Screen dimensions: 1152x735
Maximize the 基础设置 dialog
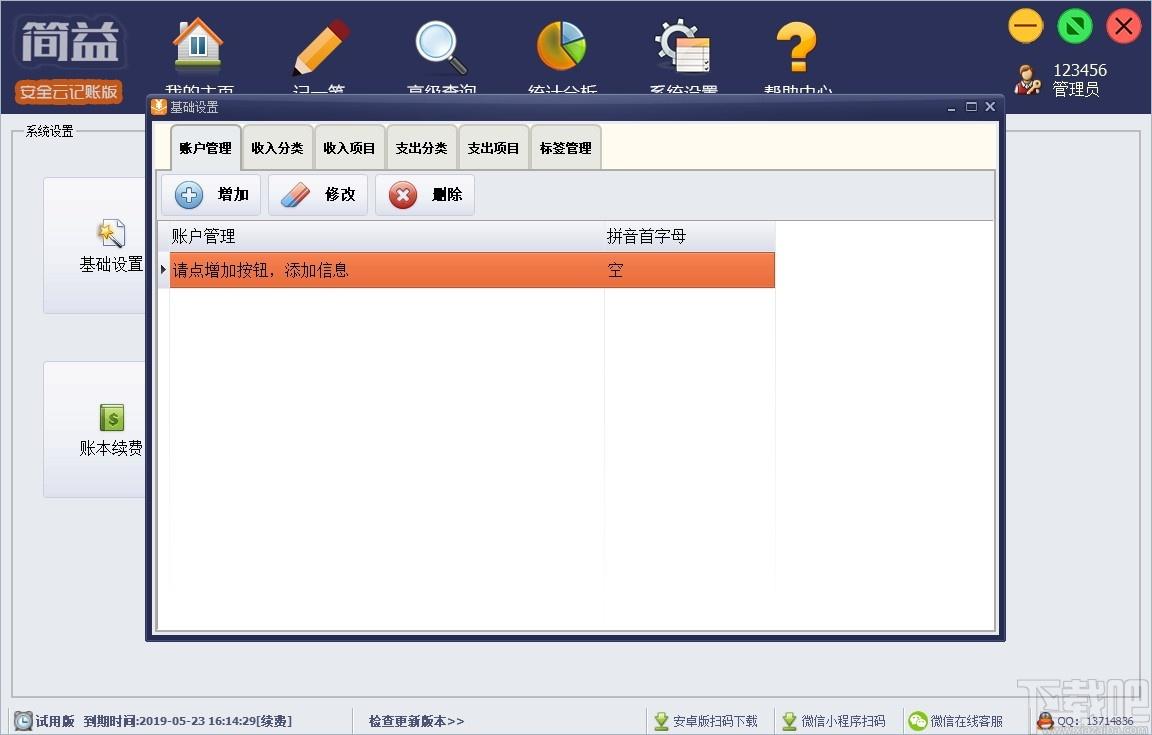pos(971,107)
